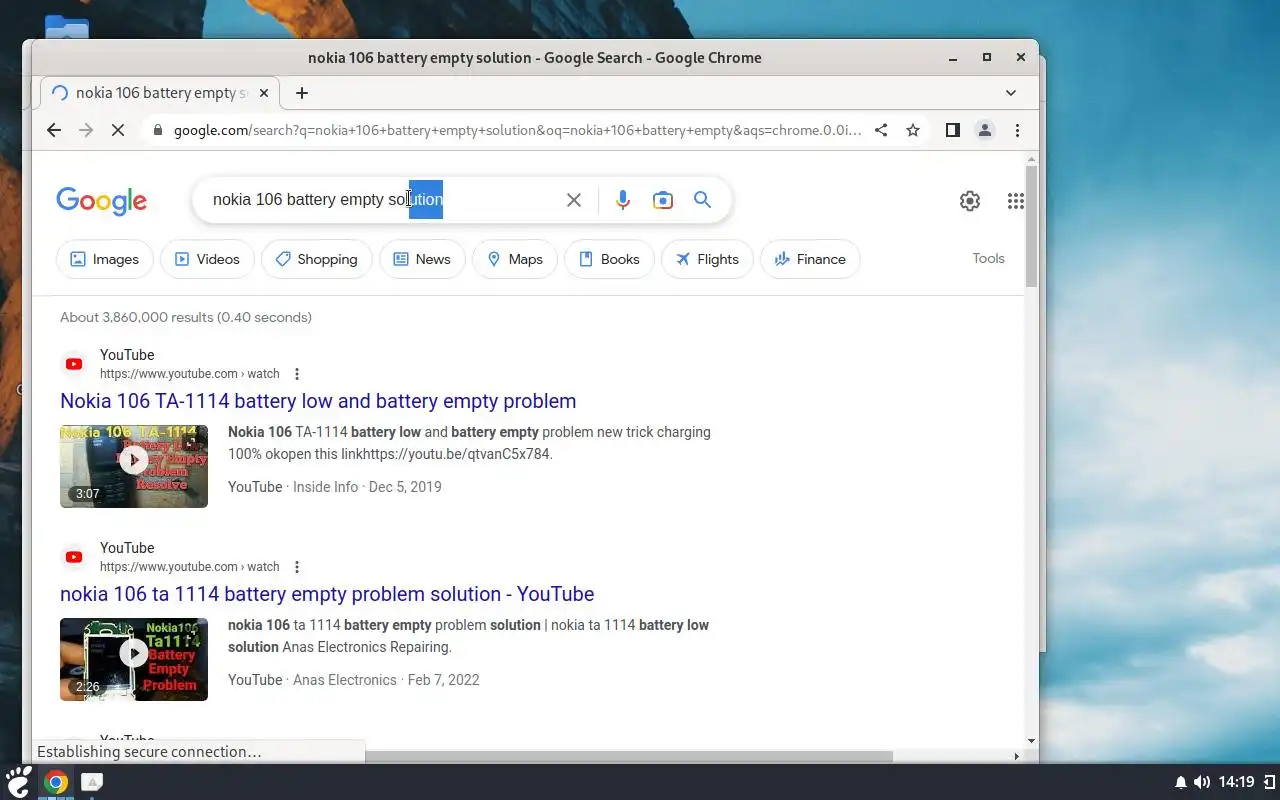Play the 3:07 video thumbnail
This screenshot has width=1280, height=800.
pyautogui.click(x=134, y=466)
